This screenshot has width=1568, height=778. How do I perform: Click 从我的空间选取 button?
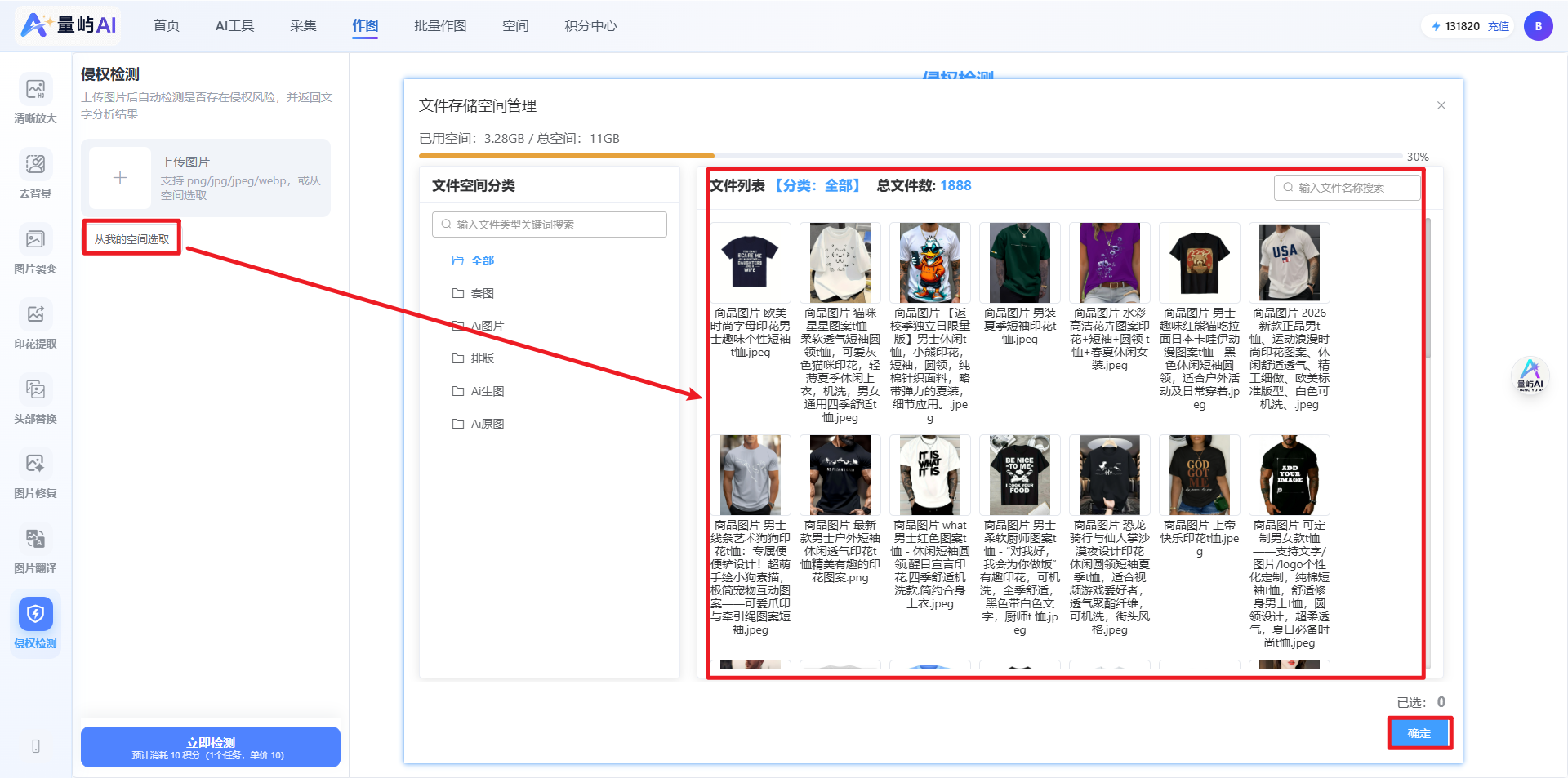[131, 238]
